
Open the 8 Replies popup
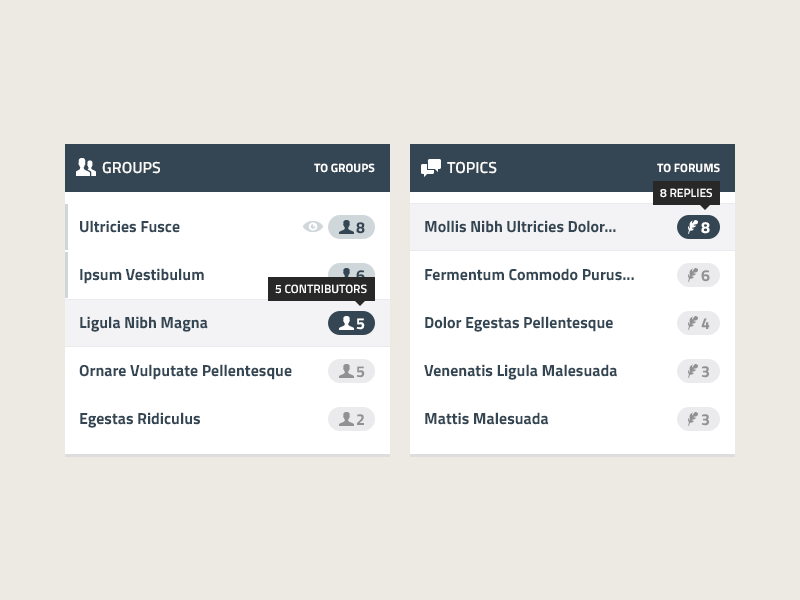[x=686, y=193]
